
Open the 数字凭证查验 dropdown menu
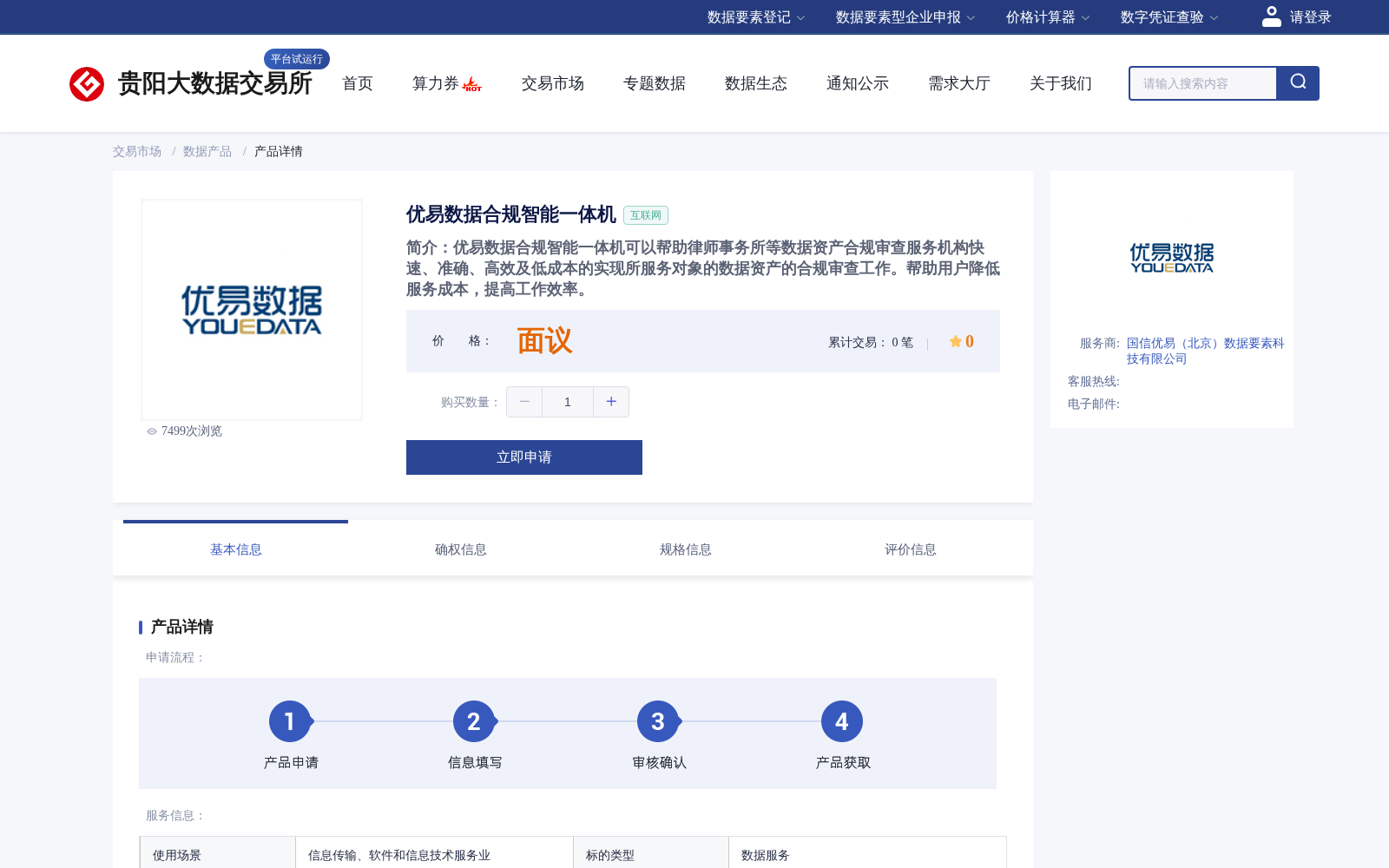point(1169,17)
